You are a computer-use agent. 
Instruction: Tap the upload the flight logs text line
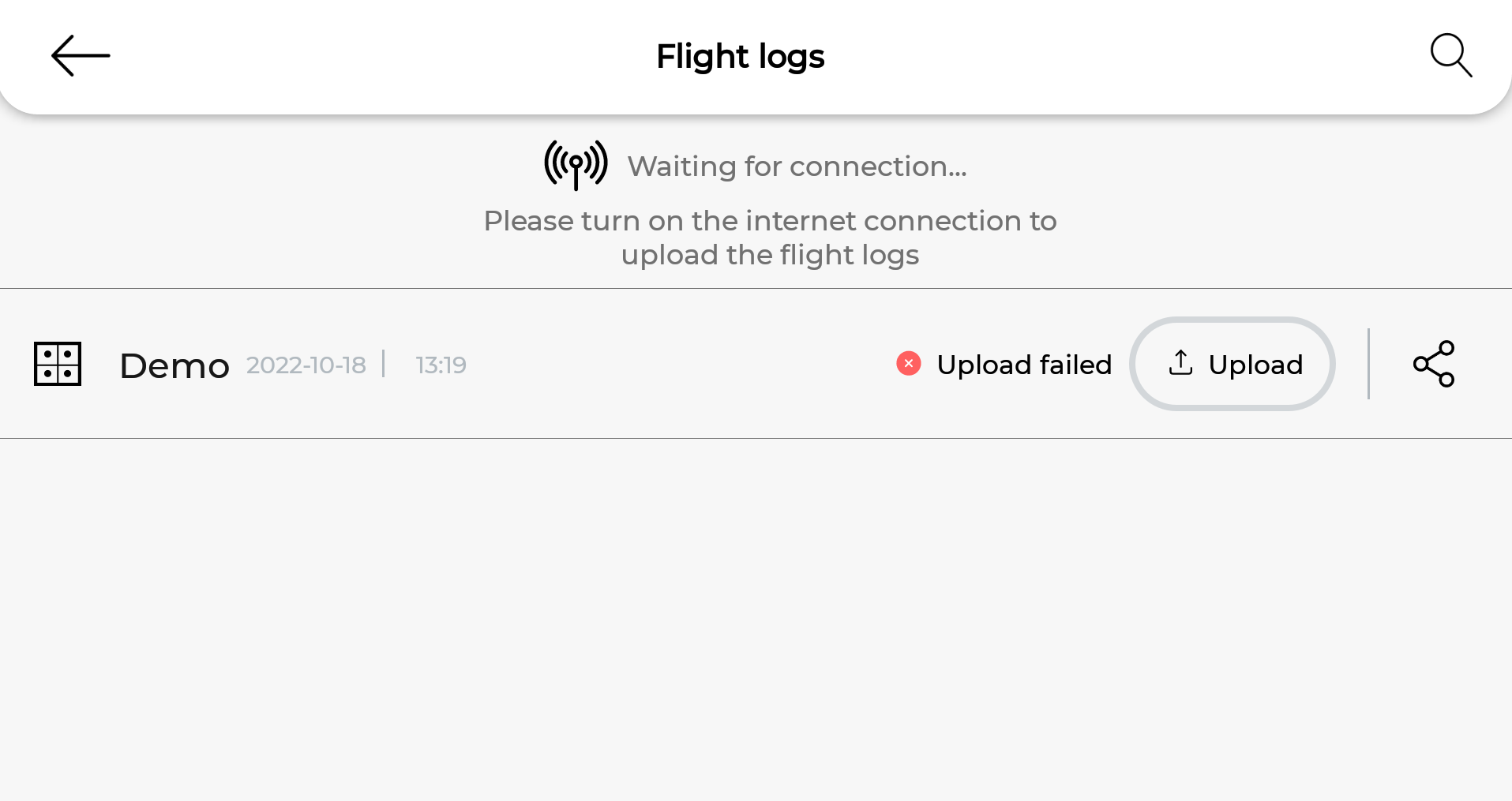pos(770,255)
